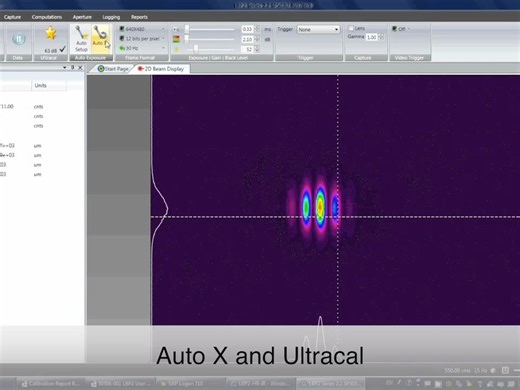Expand the 30 Hz frame rate dropdown
520x390 pixels.
coord(163,48)
